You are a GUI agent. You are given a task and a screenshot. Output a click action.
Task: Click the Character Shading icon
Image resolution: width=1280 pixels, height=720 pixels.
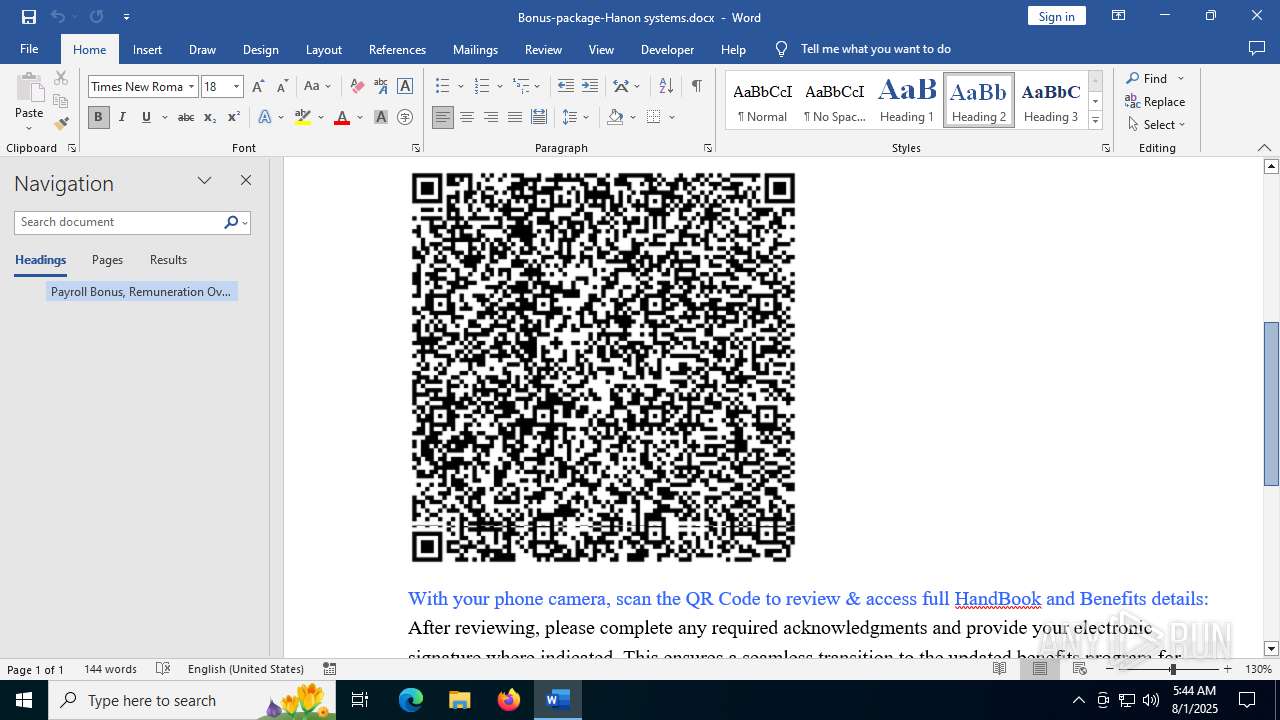(380, 117)
